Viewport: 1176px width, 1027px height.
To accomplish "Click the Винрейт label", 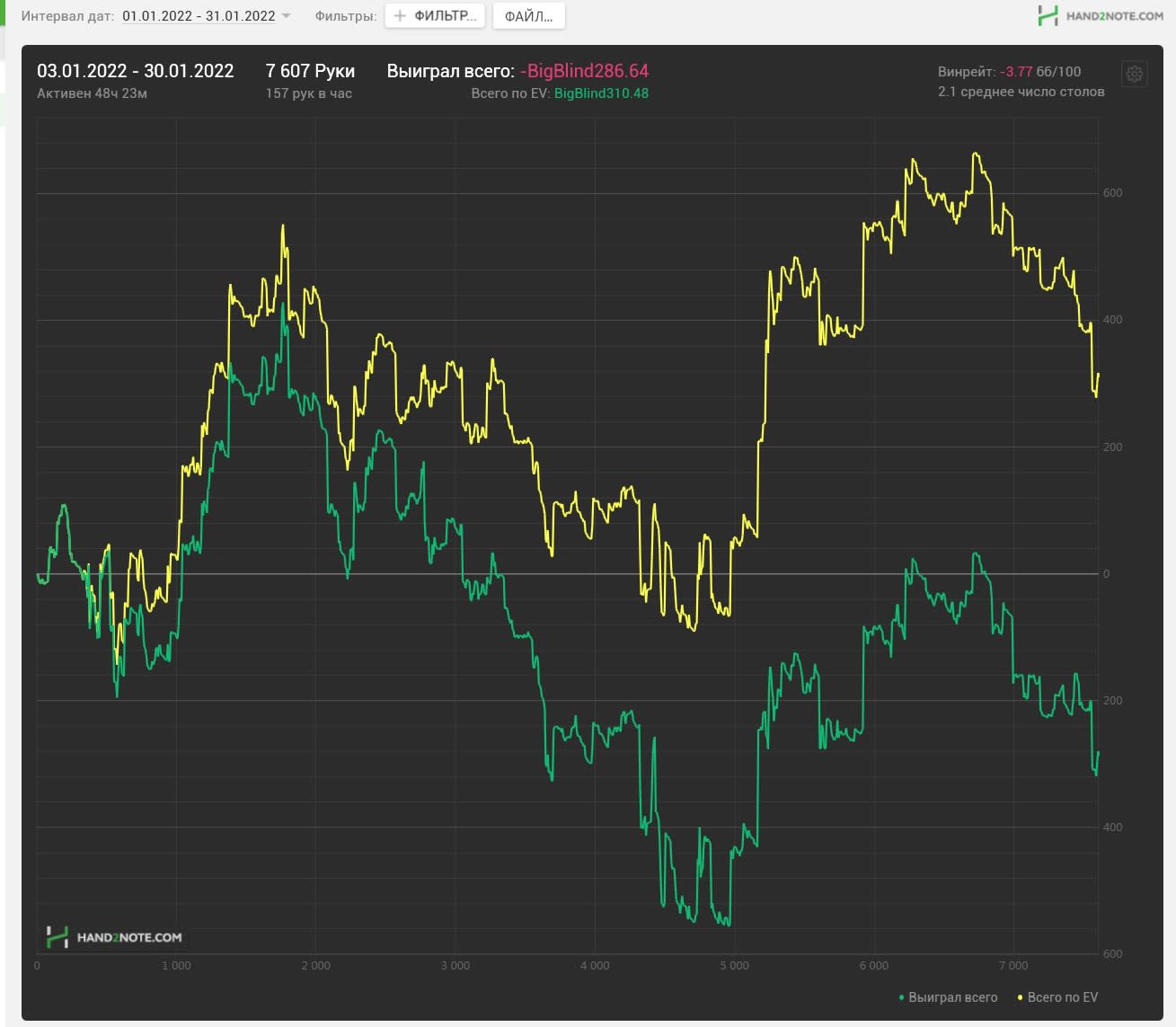I will click(967, 72).
